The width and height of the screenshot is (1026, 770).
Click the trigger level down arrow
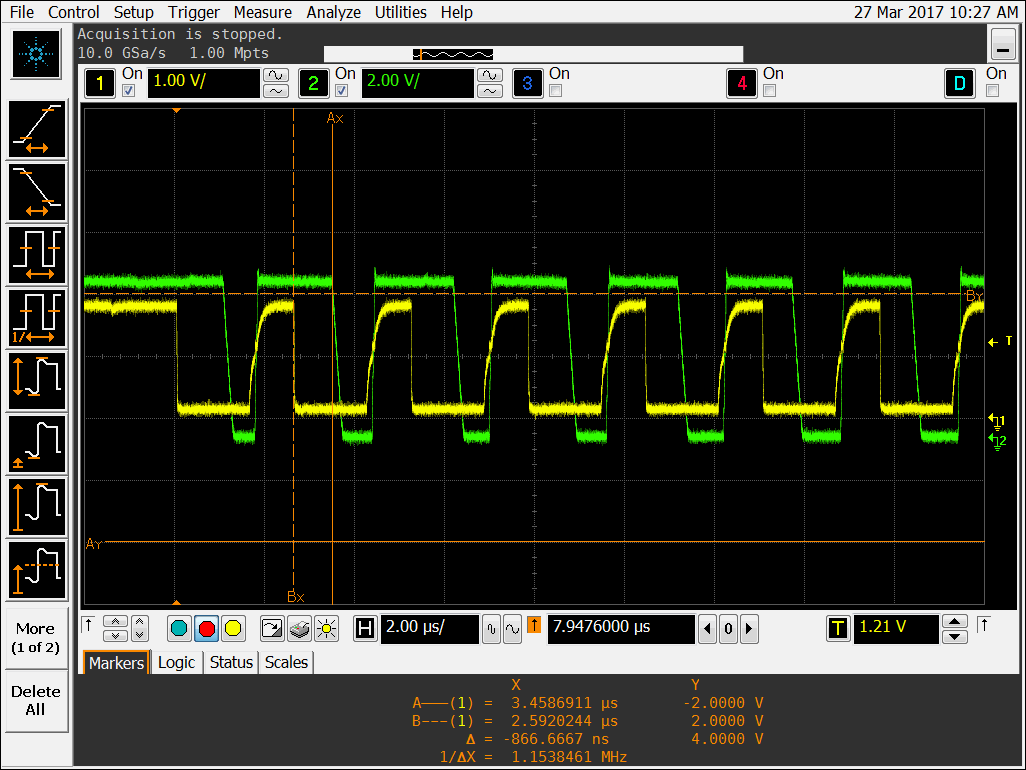(x=955, y=637)
